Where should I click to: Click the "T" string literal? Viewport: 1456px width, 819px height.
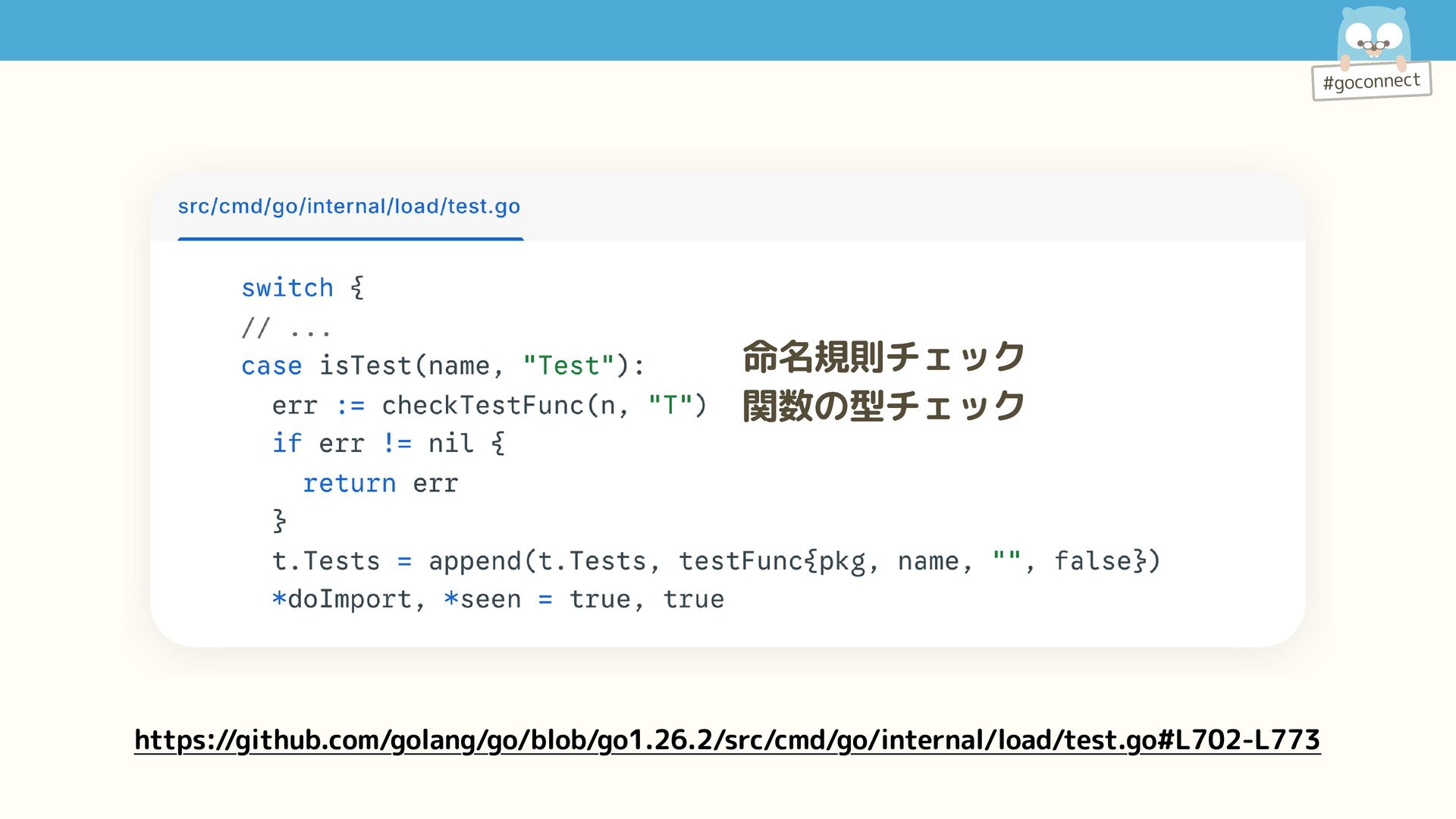[x=670, y=406]
